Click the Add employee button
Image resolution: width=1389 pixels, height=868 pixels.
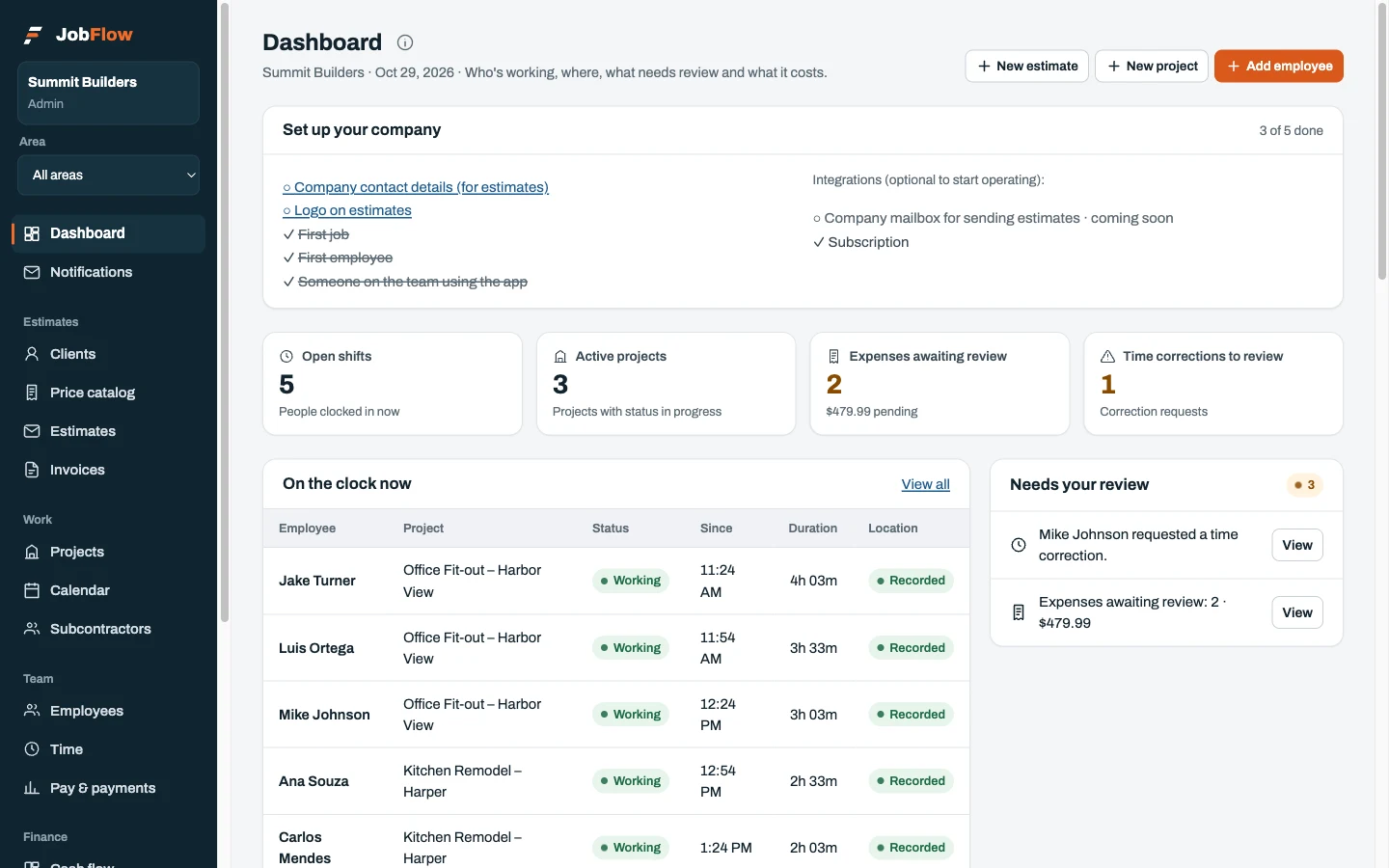(1279, 66)
